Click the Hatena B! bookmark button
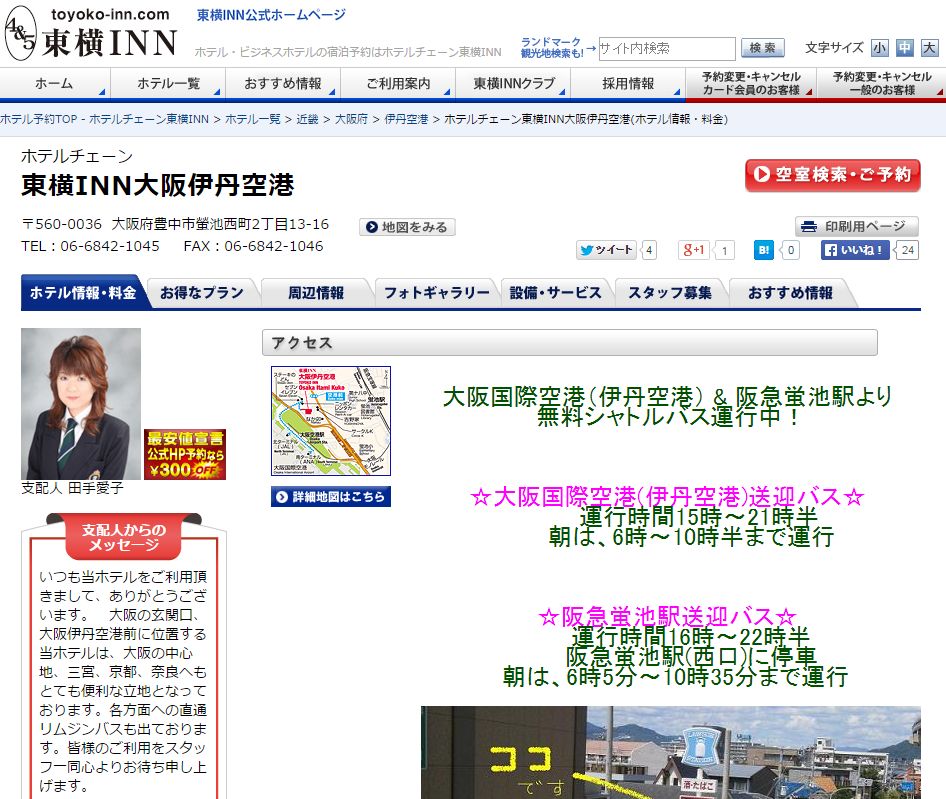Image resolution: width=946 pixels, height=799 pixels. (x=764, y=250)
